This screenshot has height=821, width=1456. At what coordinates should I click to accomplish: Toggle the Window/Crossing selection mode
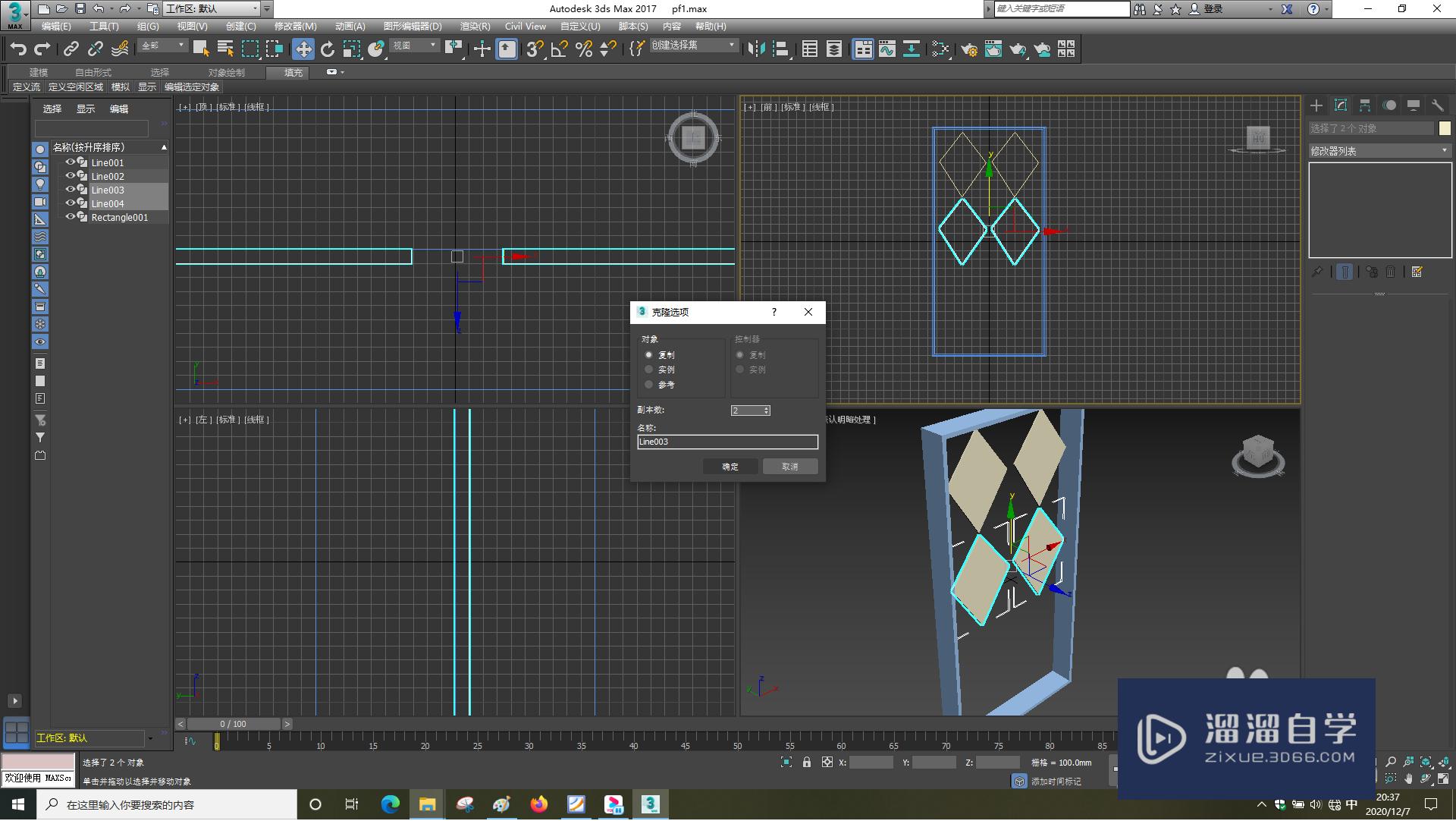[274, 49]
